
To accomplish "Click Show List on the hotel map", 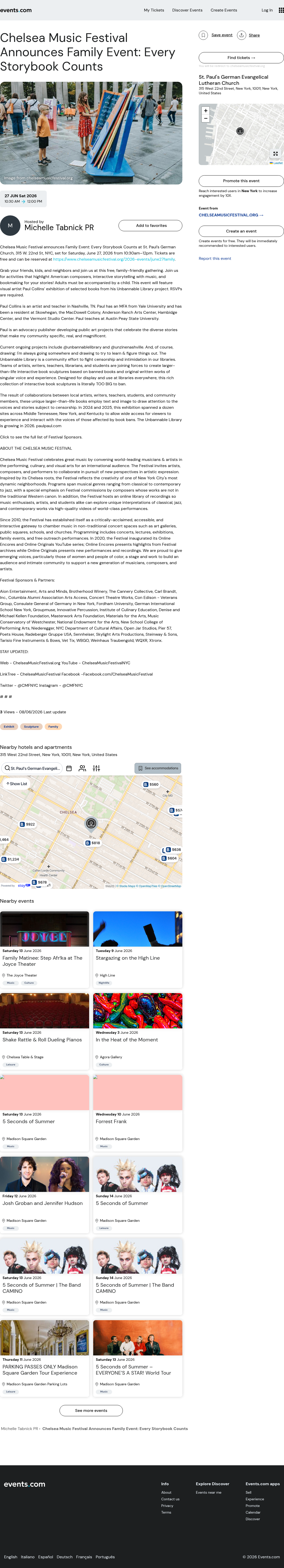I will (16, 784).
